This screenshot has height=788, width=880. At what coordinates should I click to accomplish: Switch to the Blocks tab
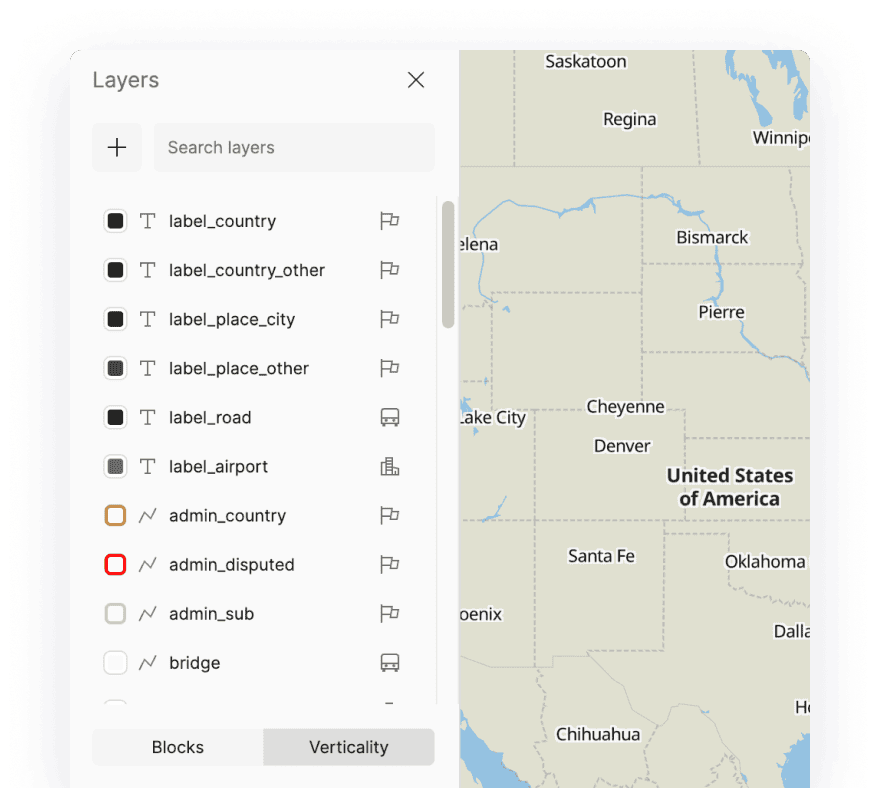point(177,747)
